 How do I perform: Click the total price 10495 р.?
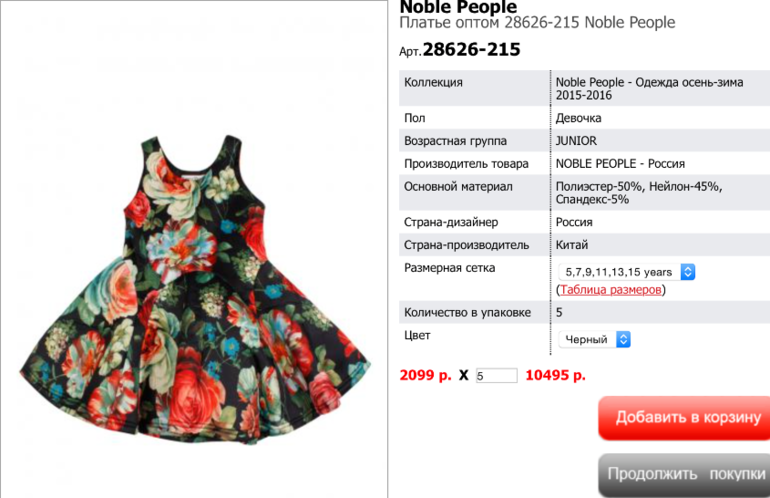point(555,375)
